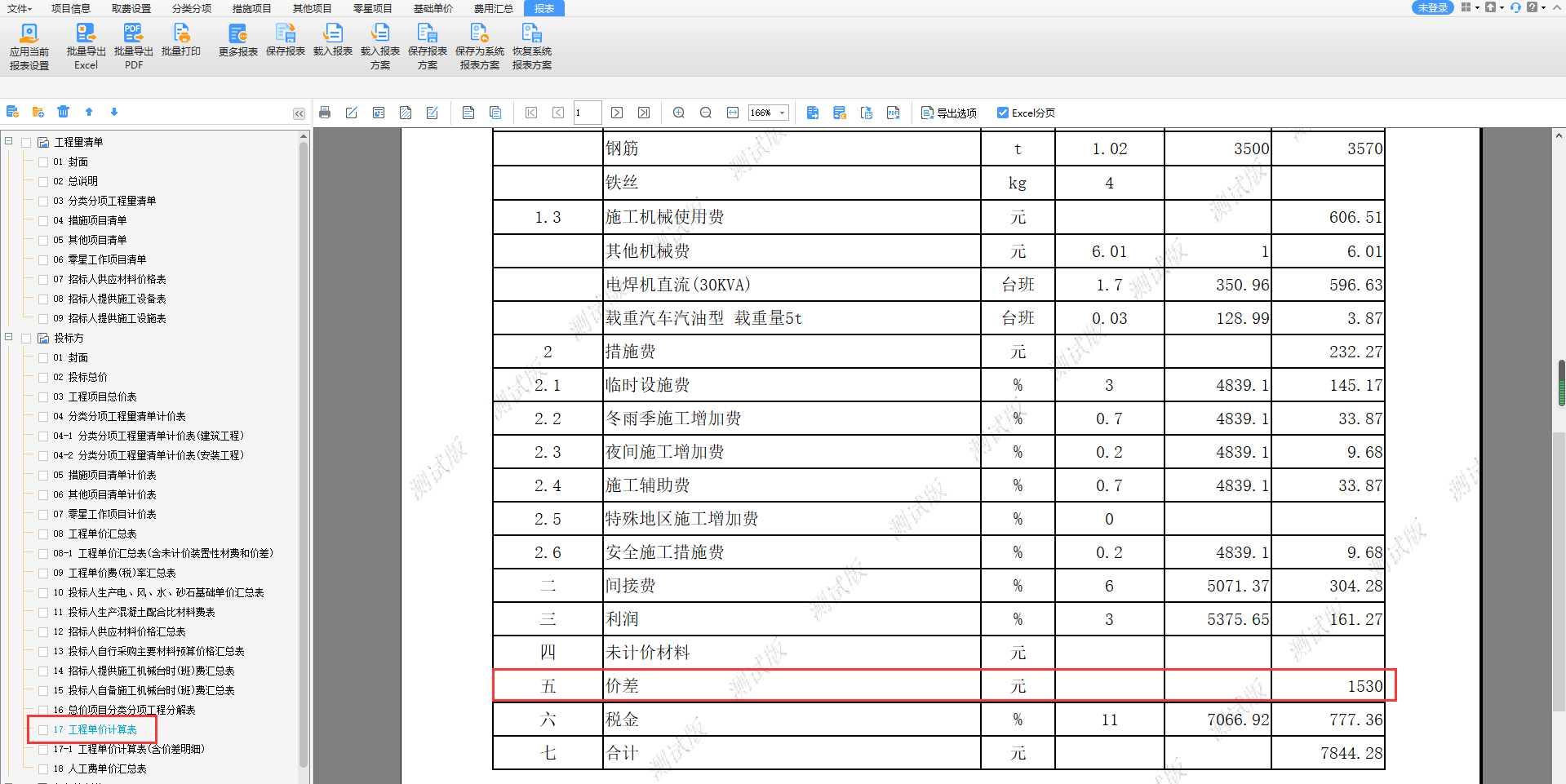Open 更多报表 from the ribbon
Image resolution: width=1566 pixels, height=784 pixels.
pyautogui.click(x=237, y=34)
